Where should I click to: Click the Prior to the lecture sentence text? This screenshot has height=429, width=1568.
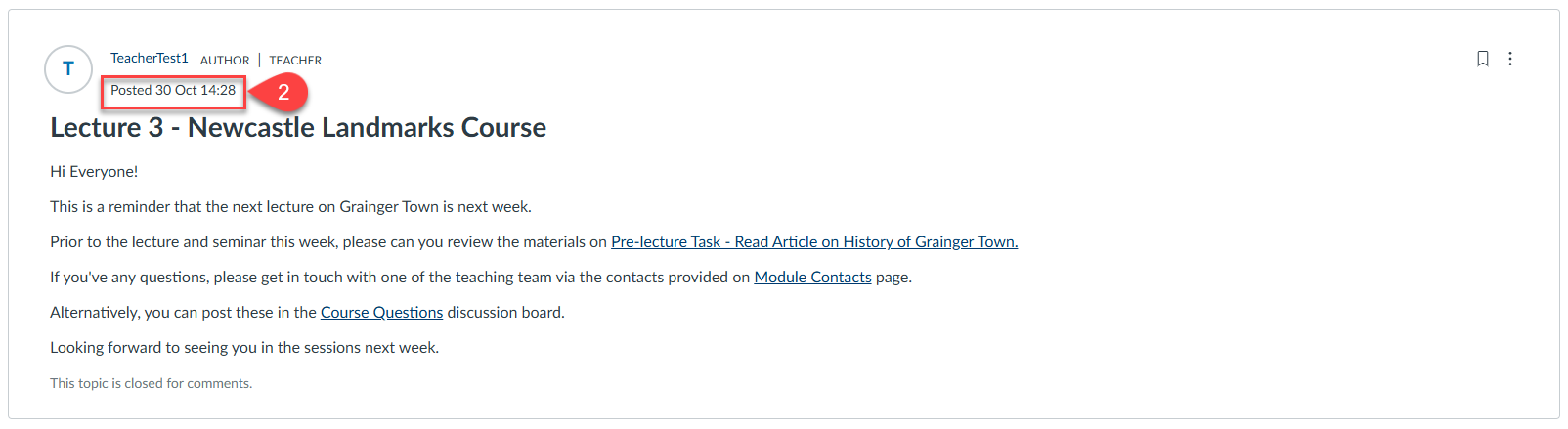328,242
